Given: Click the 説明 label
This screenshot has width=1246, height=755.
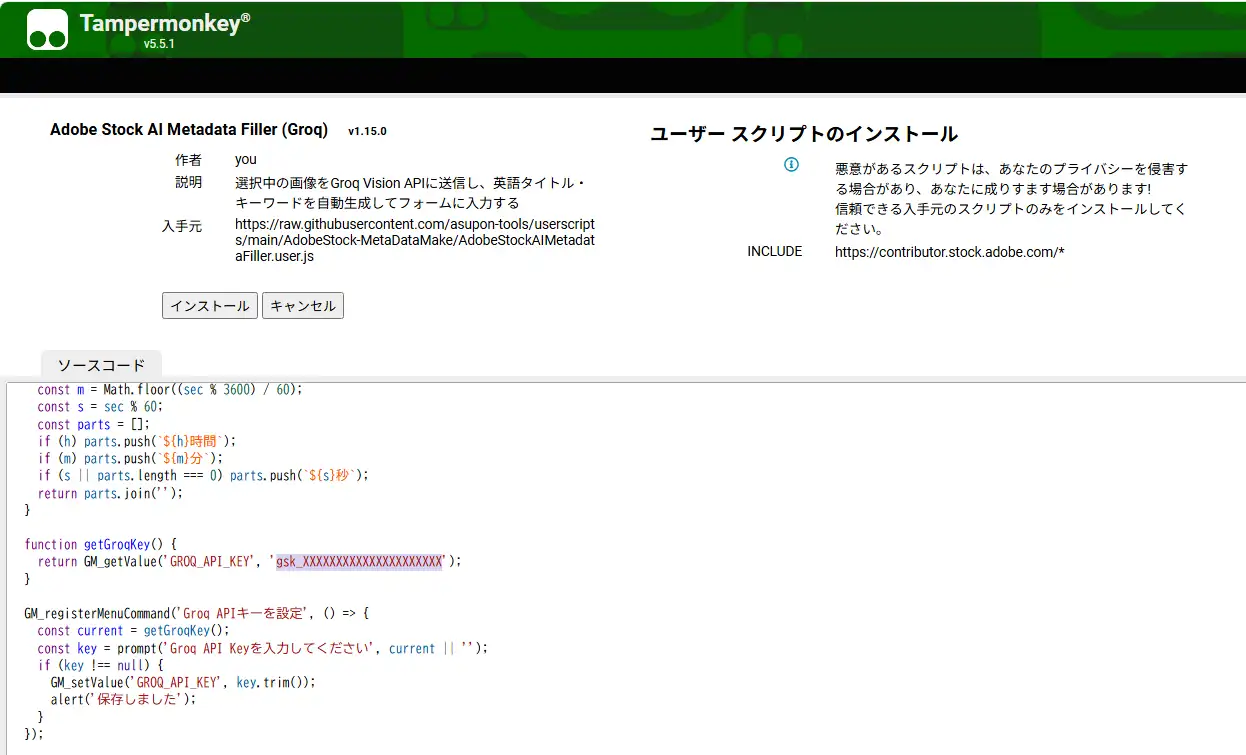Looking at the screenshot, I should point(188,182).
